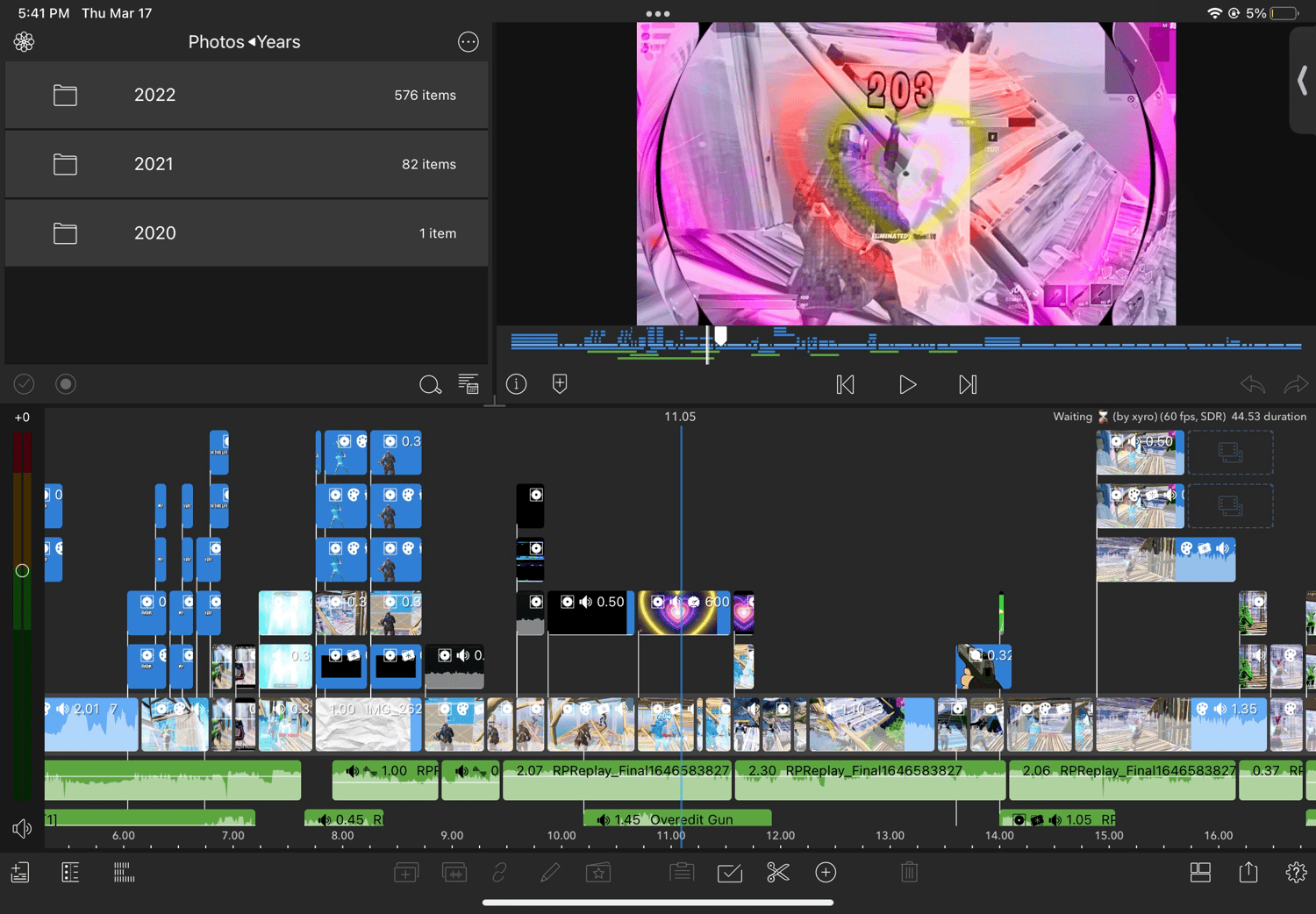
Task: Tap the insert clip icon in the toolbar
Action: [406, 873]
